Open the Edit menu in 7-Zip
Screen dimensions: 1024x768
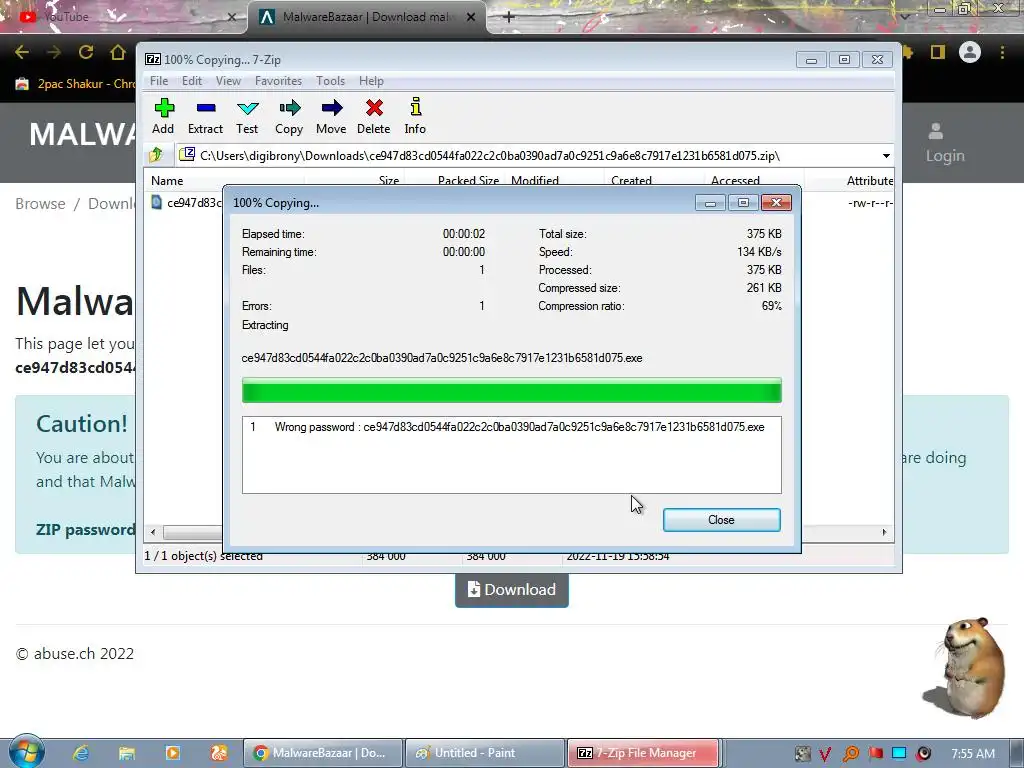point(191,81)
